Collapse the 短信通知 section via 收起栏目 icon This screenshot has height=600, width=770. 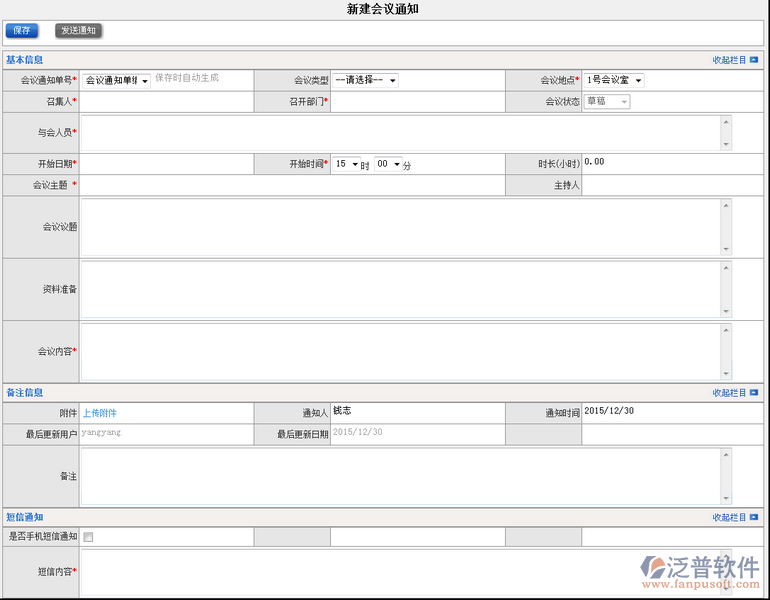(753, 517)
